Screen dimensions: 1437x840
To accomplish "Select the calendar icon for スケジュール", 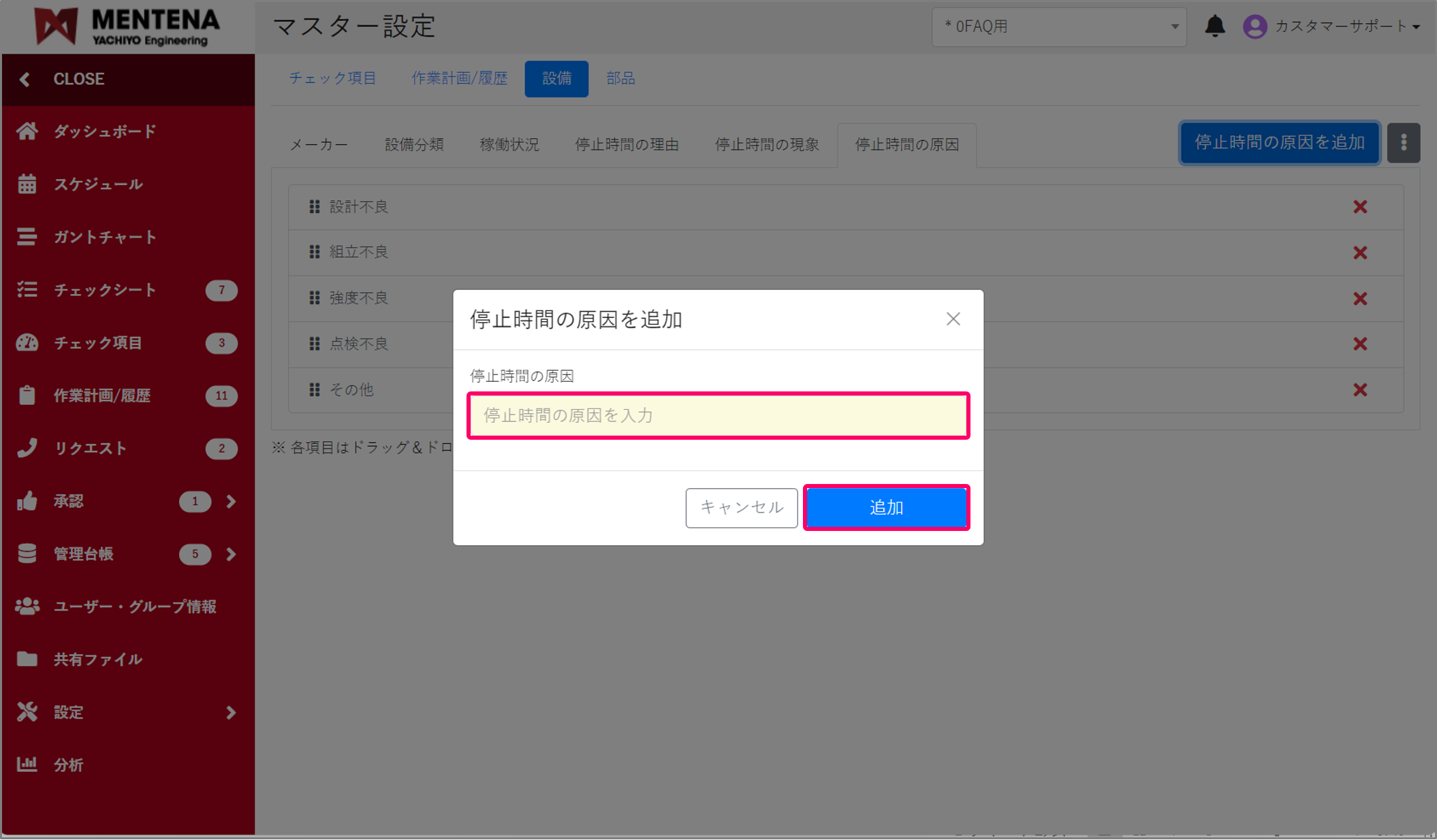I will [x=27, y=184].
